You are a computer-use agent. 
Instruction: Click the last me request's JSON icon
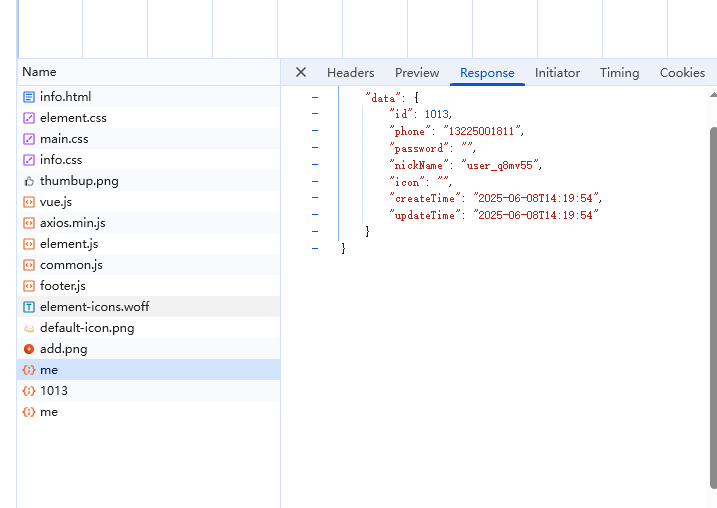[29, 412]
